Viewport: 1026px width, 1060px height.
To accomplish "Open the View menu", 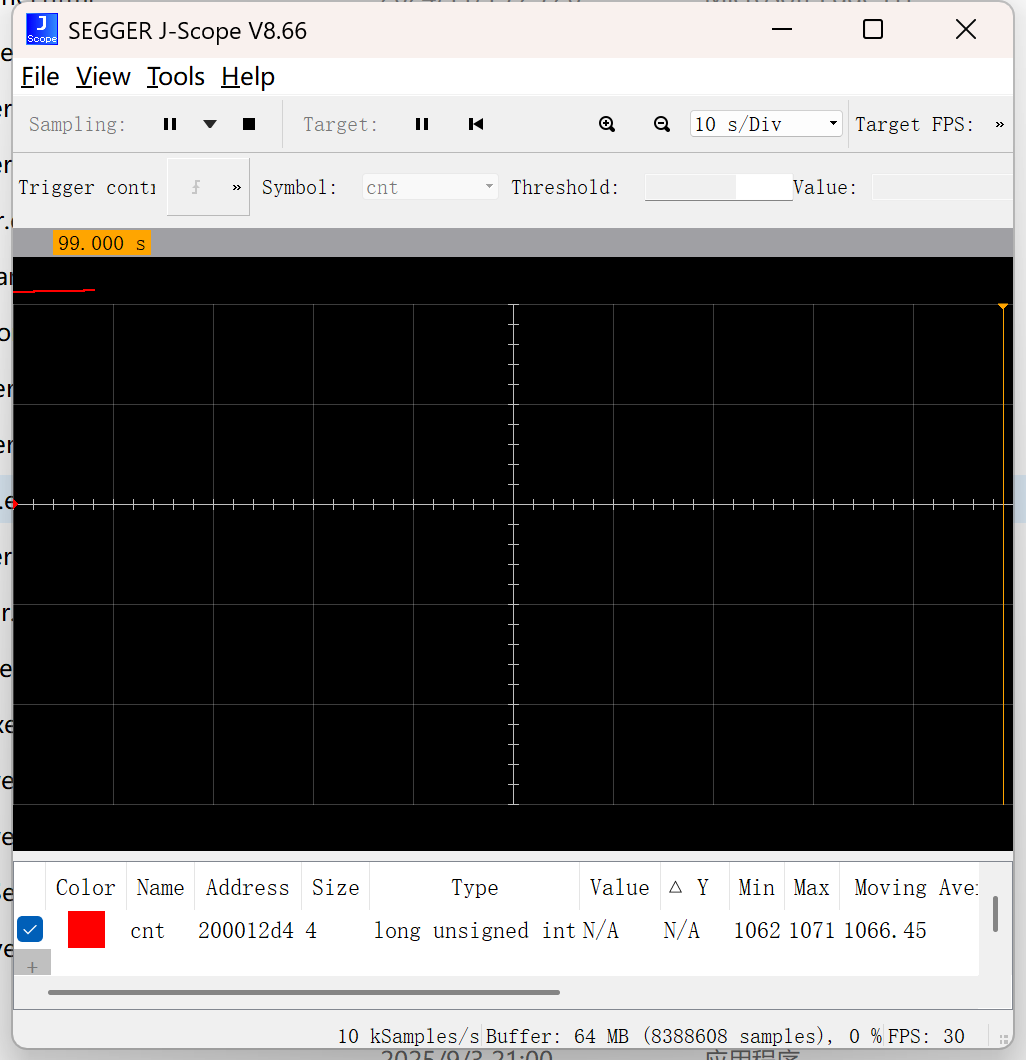I will pyautogui.click(x=103, y=77).
